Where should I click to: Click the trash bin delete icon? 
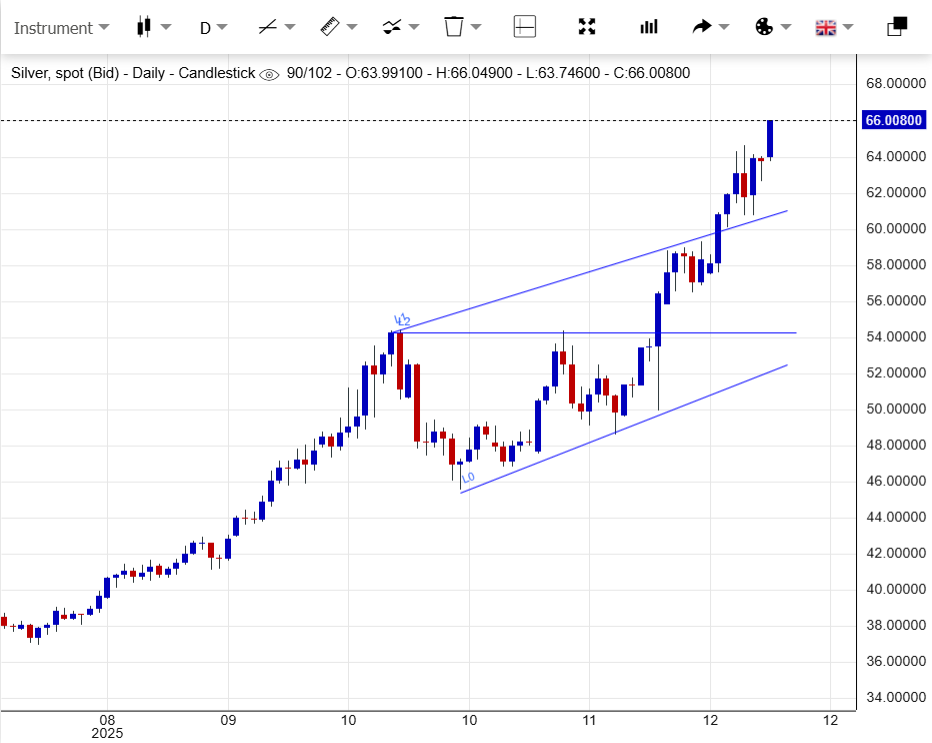tap(454, 27)
